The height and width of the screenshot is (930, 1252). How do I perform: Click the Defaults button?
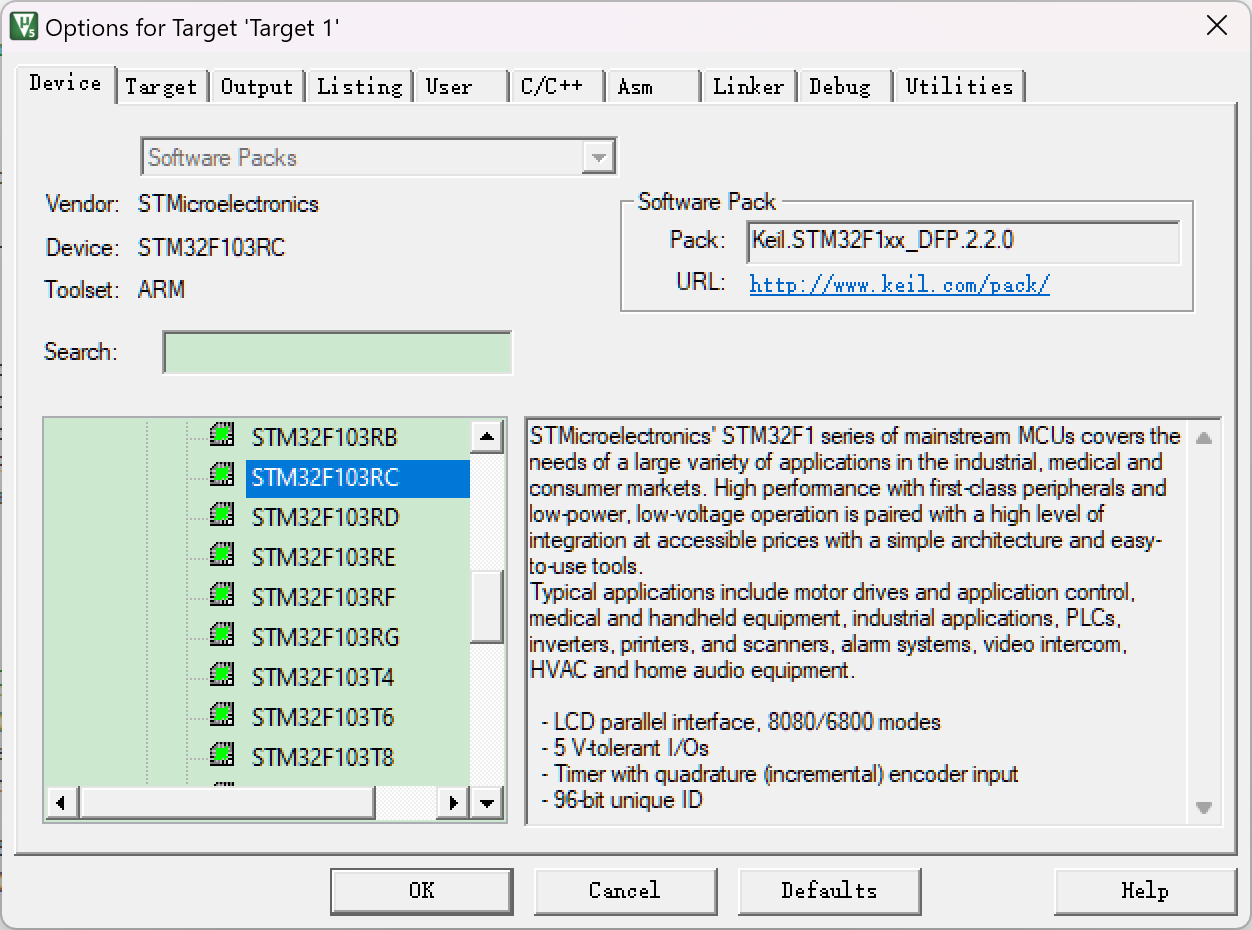click(829, 891)
